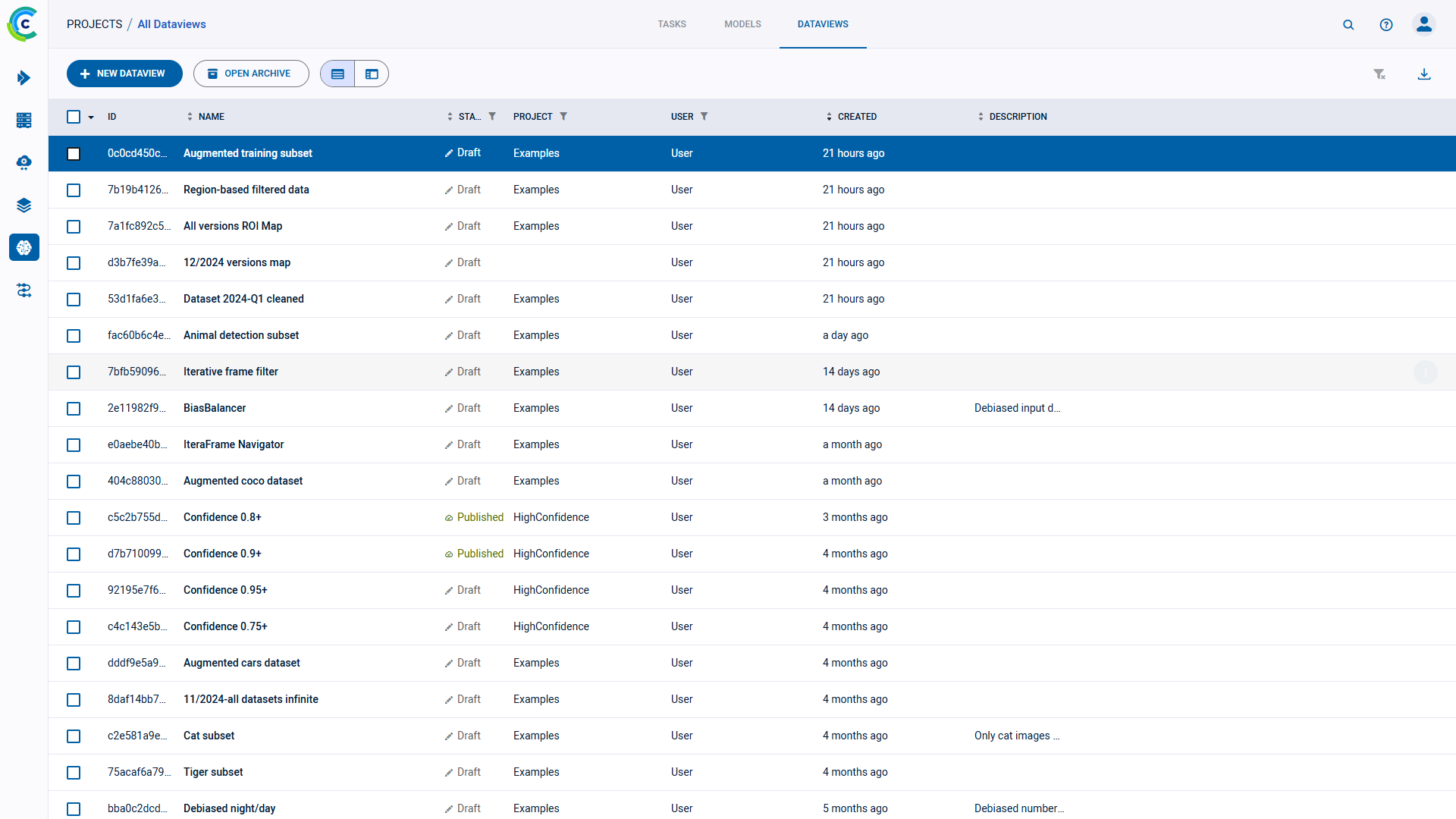1456x819 pixels.
Task: Open Pipelines via the stacked layers sidebar icon
Action: tap(24, 205)
